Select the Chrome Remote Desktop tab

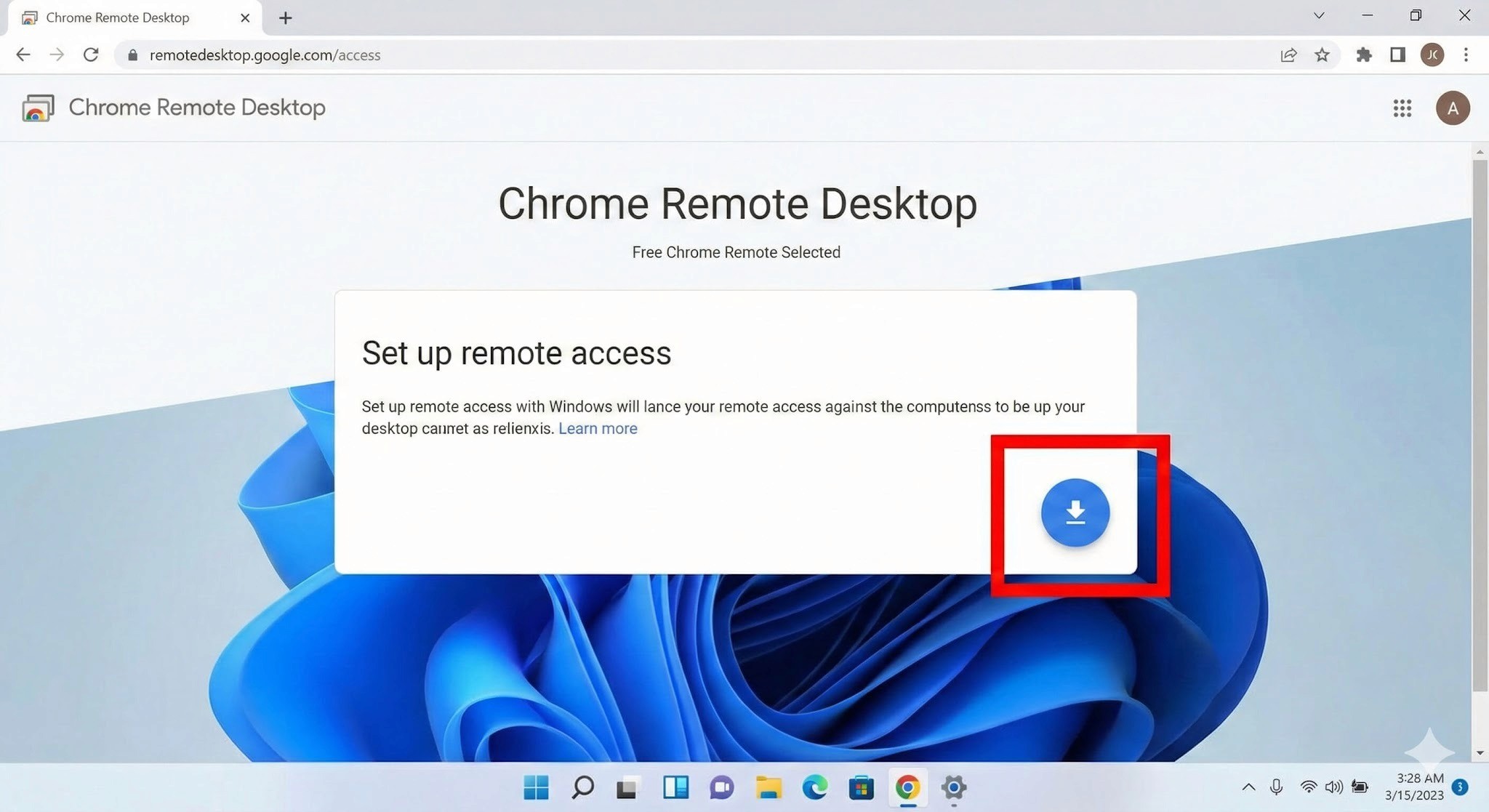click(118, 17)
